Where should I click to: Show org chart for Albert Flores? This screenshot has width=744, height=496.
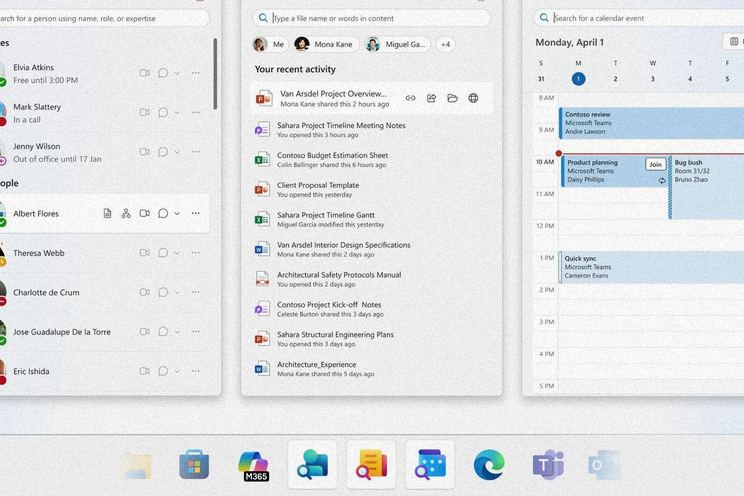coord(126,214)
